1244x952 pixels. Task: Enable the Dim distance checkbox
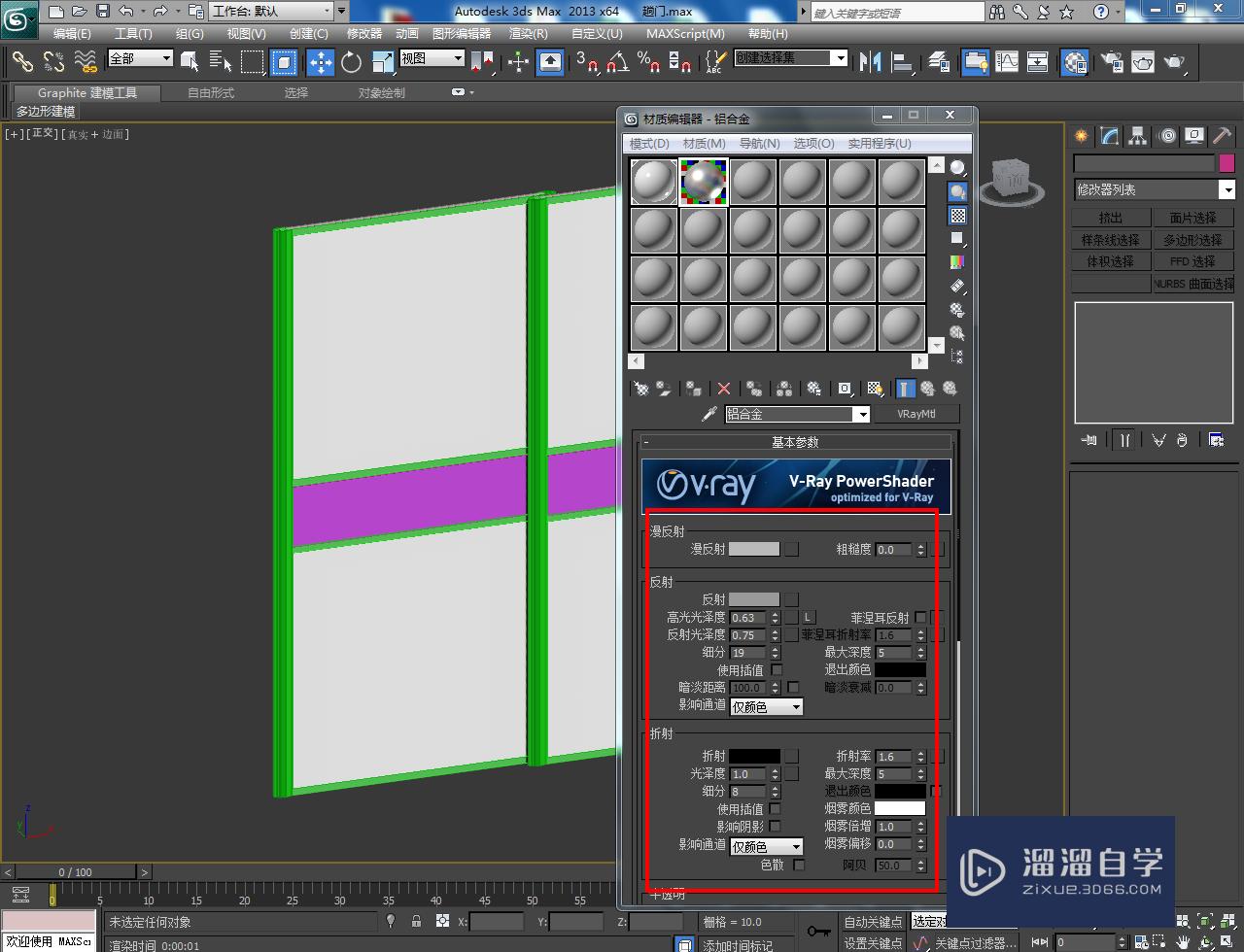pyautogui.click(x=793, y=688)
